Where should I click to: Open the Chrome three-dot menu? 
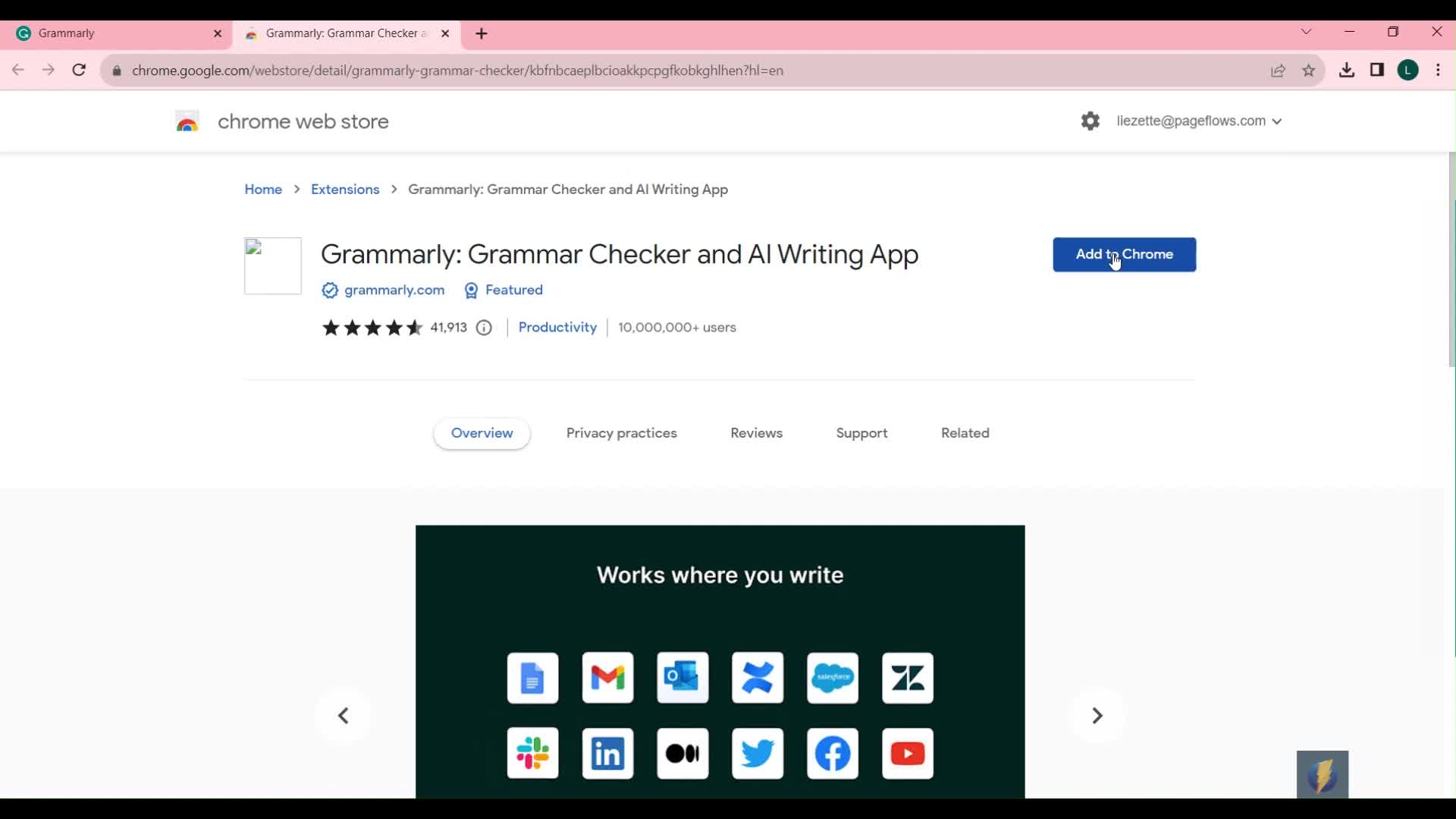pos(1439,71)
